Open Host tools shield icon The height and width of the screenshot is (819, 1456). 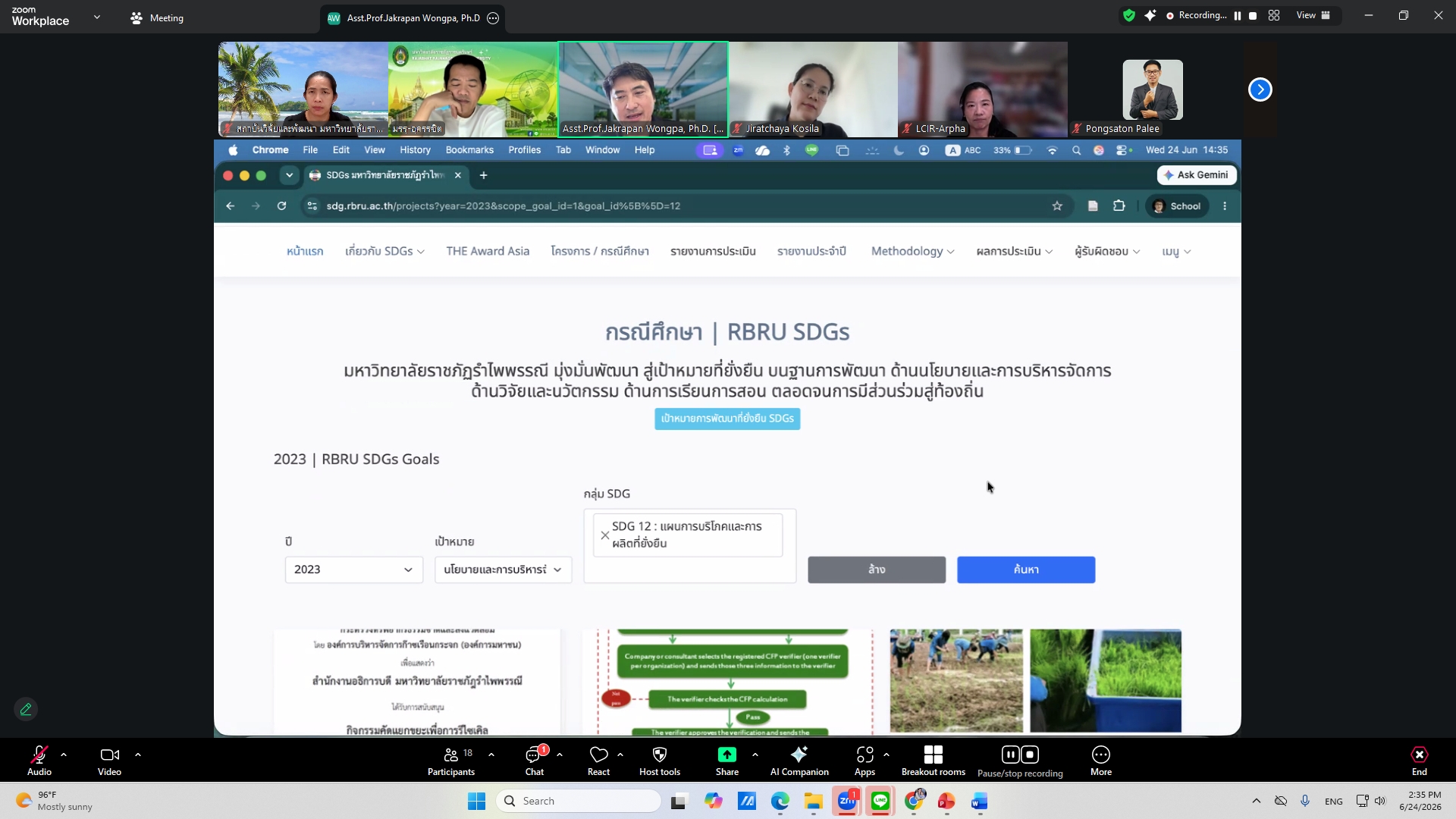[659, 755]
